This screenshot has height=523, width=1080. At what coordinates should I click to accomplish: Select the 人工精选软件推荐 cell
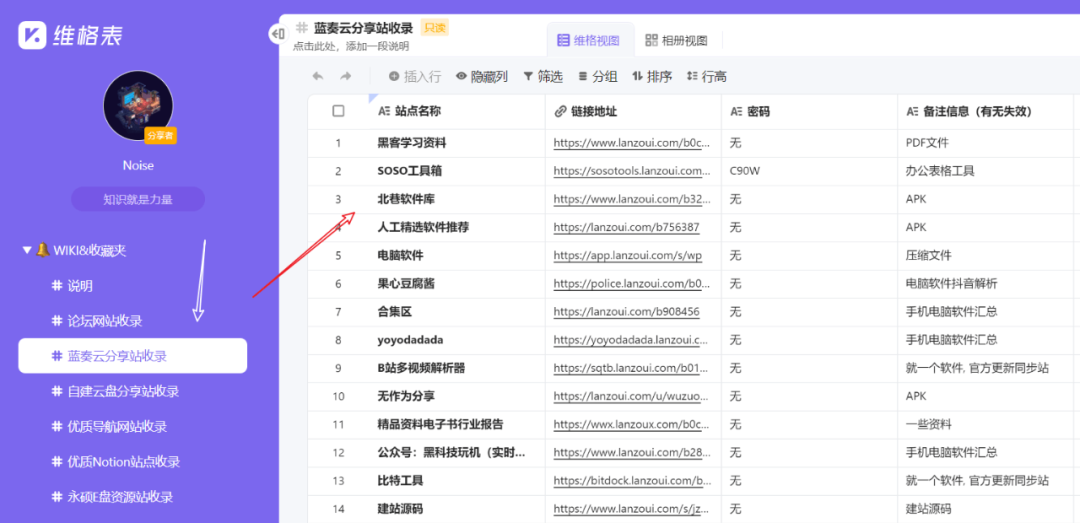pyautogui.click(x=457, y=227)
